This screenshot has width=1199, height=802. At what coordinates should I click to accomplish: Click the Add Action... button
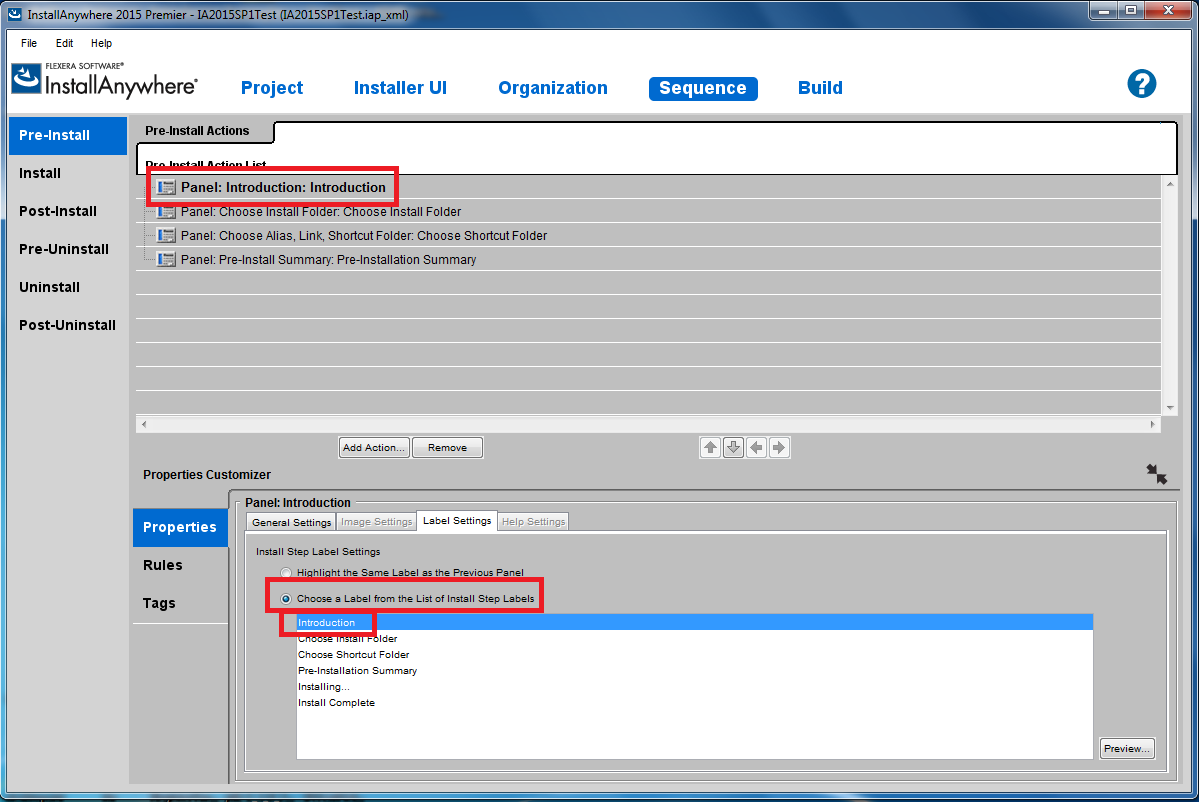pos(374,447)
